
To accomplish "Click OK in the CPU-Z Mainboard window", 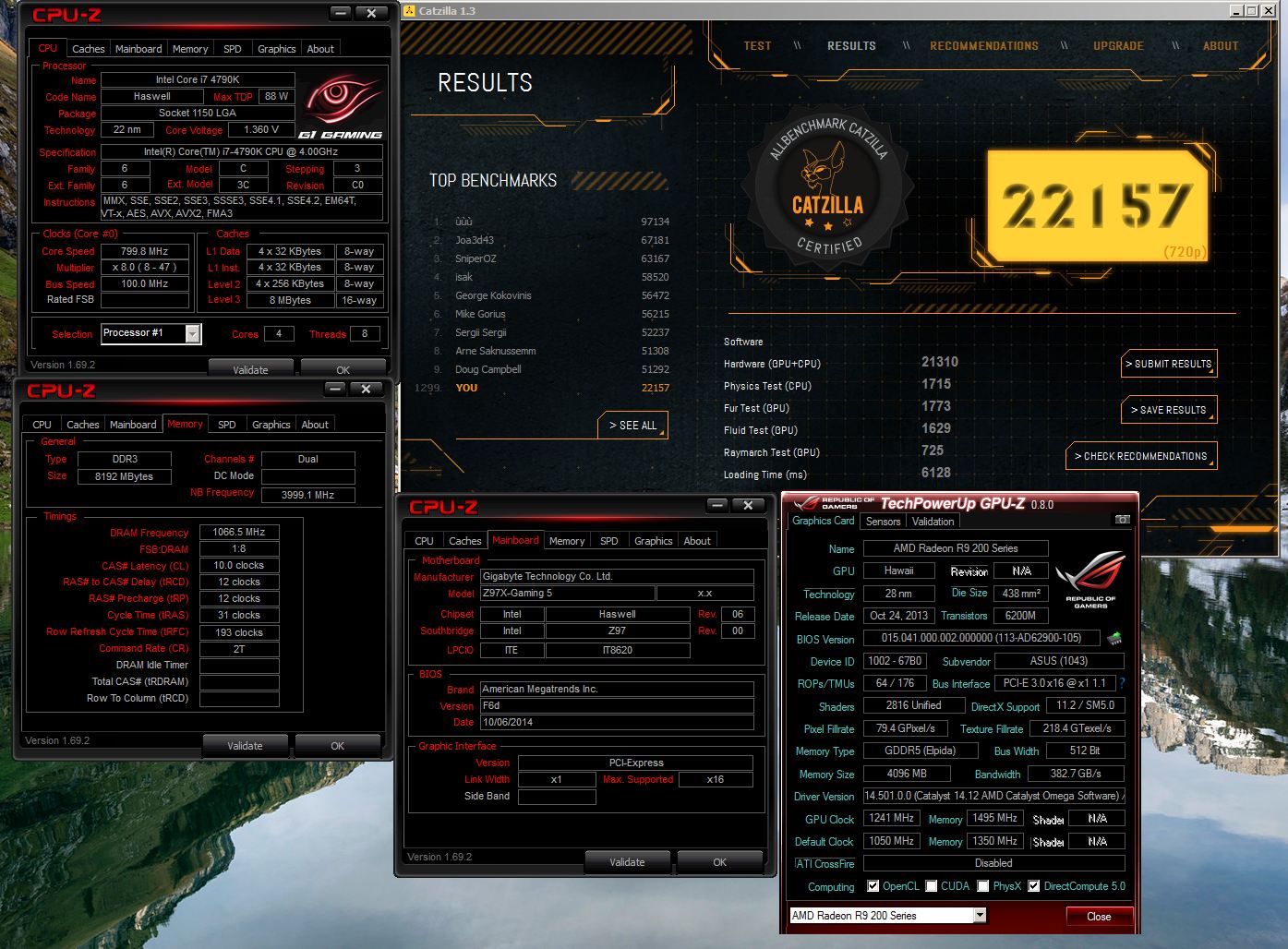I will tap(720, 862).
